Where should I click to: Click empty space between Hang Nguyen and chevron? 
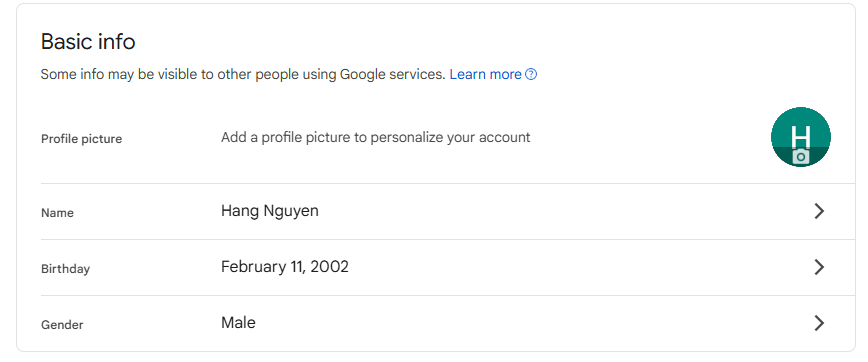point(565,211)
